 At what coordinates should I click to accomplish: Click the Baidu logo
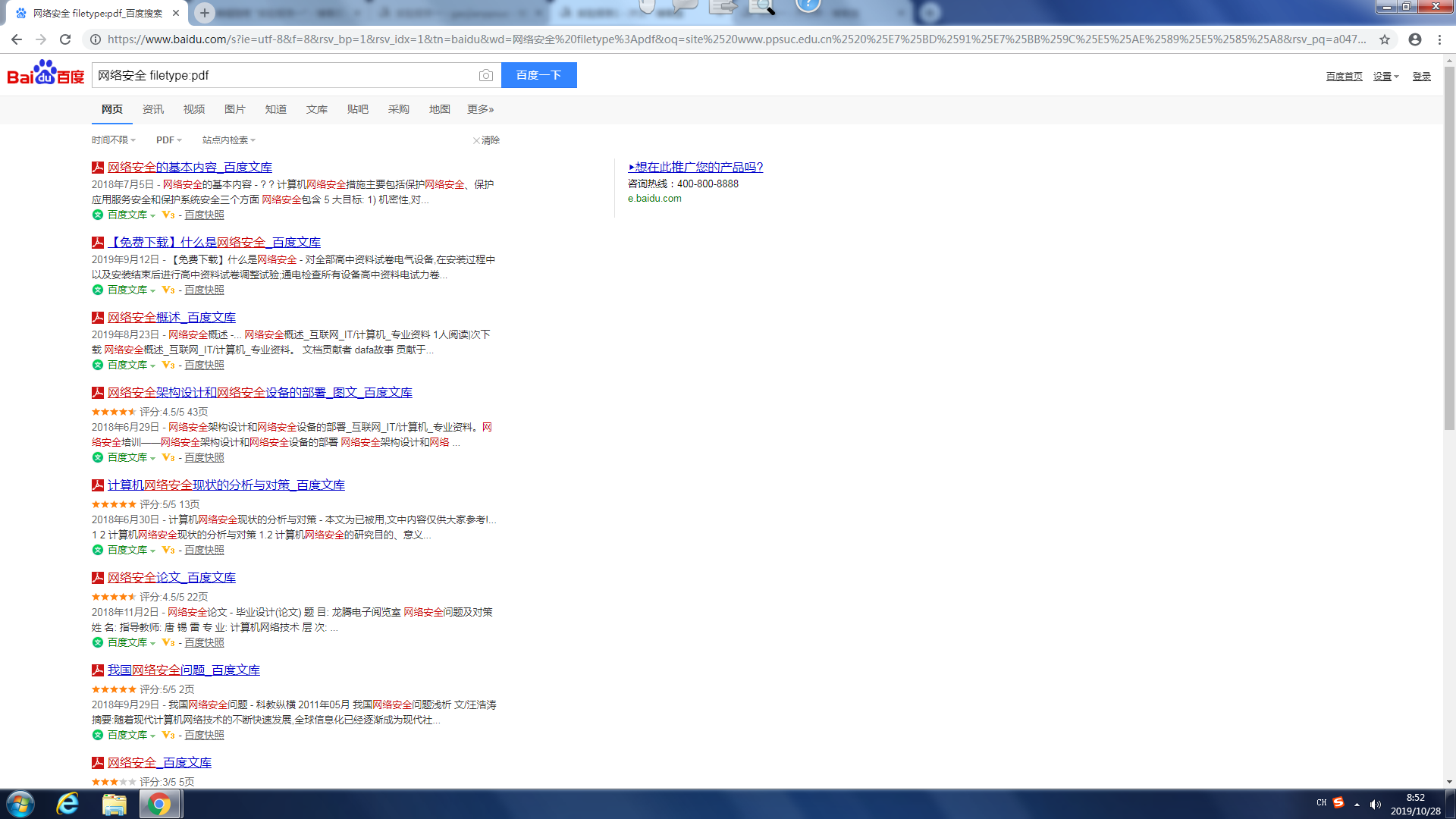45,74
